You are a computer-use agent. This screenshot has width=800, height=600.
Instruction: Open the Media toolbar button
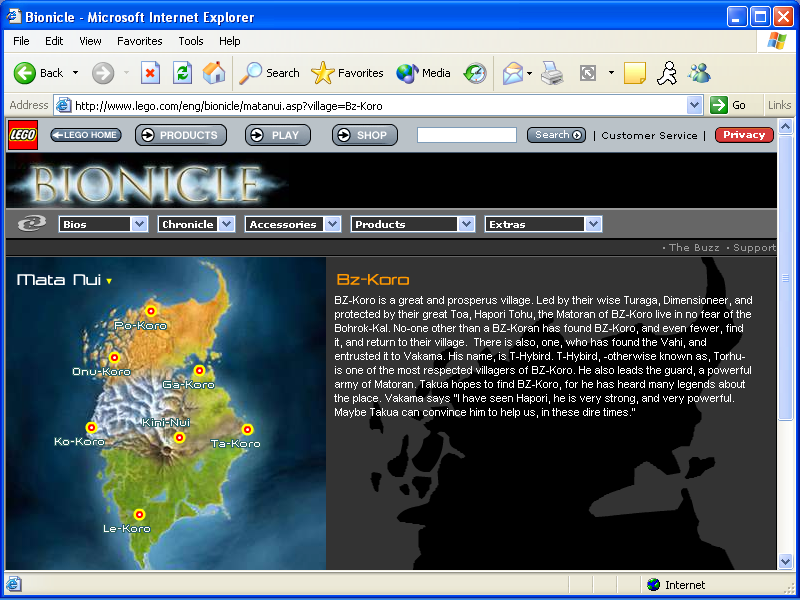[x=423, y=73]
